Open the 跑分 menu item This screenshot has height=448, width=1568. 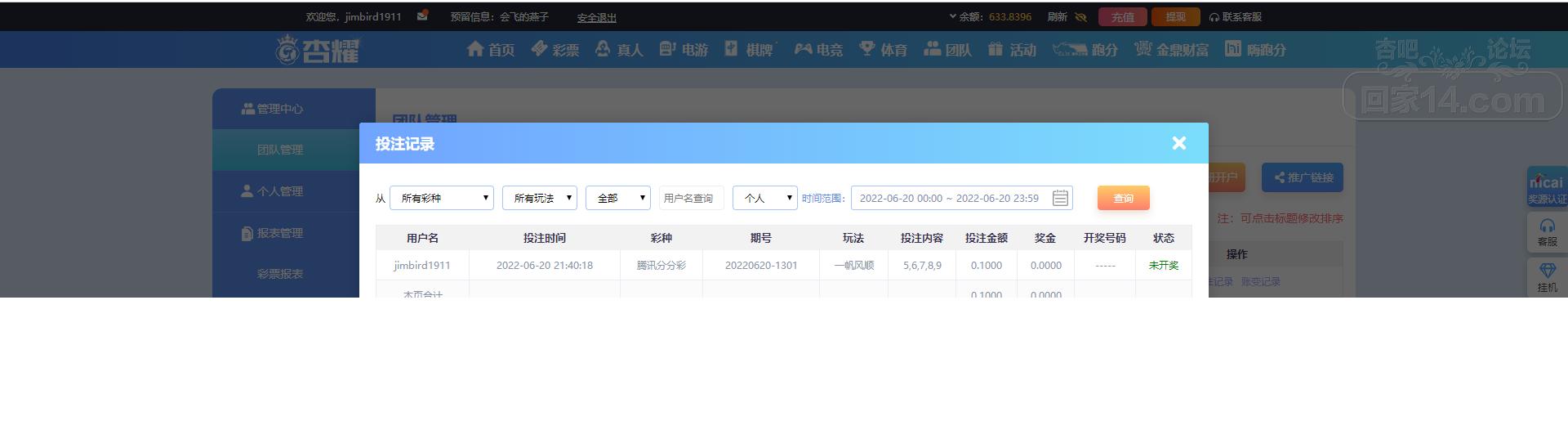1085,49
